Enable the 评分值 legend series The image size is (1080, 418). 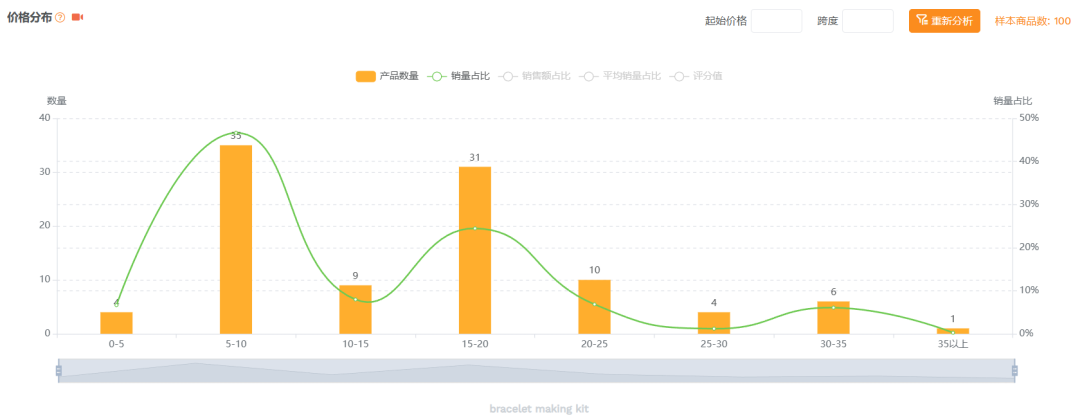tap(696, 76)
